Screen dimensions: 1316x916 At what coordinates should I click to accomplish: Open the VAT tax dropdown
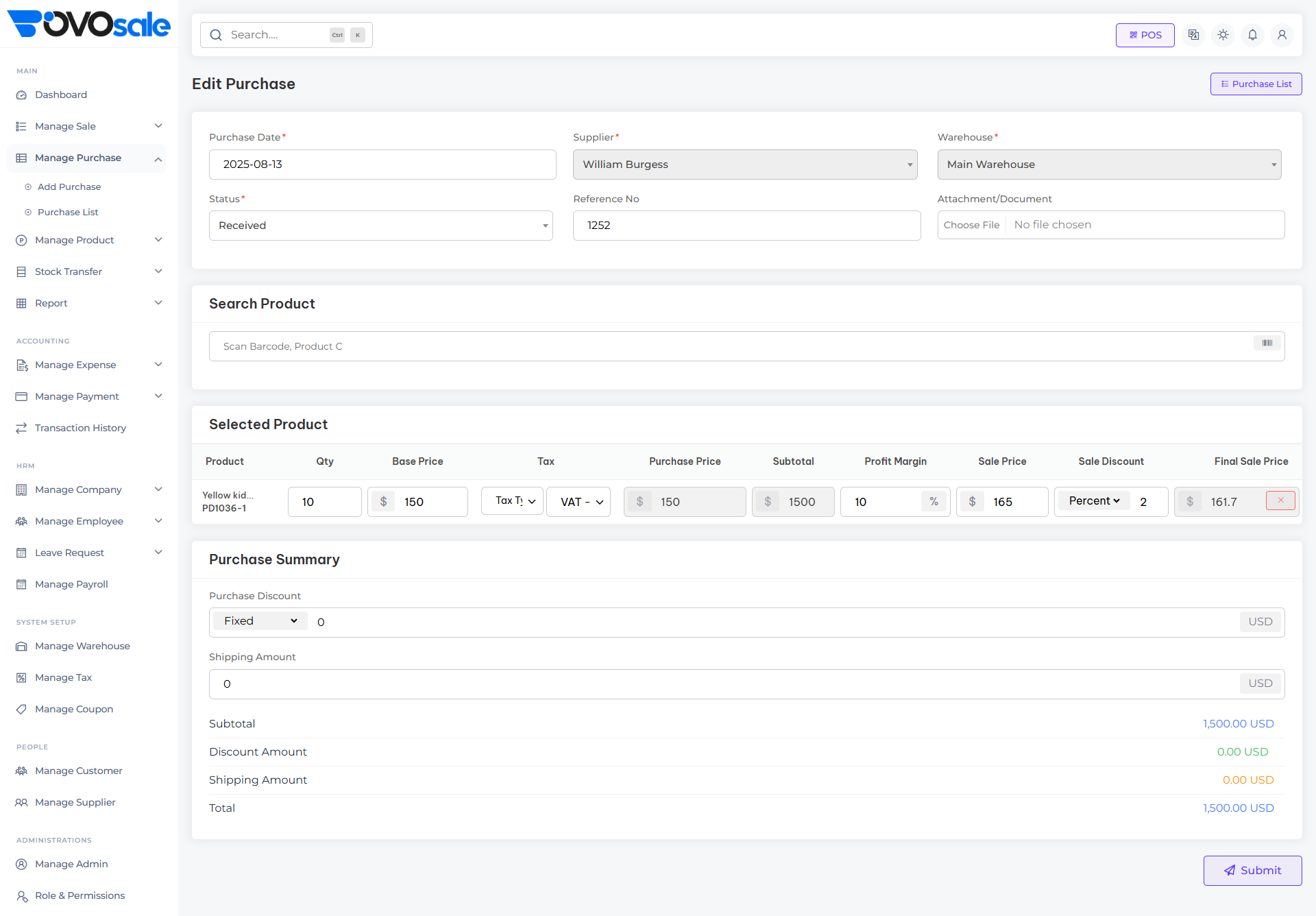pyautogui.click(x=578, y=502)
